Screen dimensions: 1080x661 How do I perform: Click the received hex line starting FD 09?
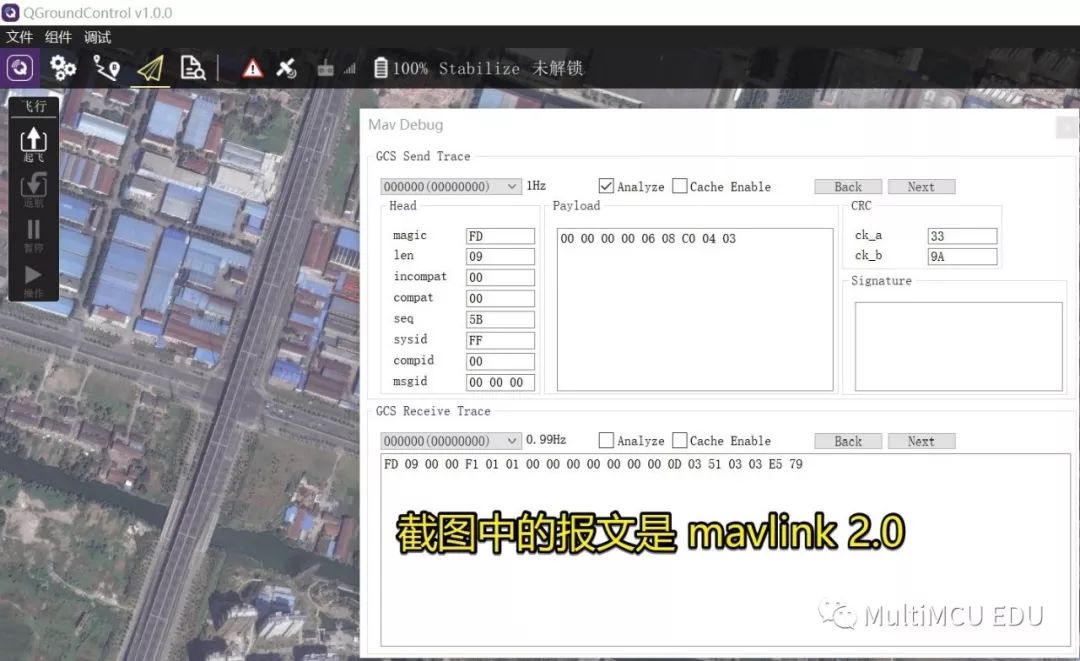click(x=593, y=464)
